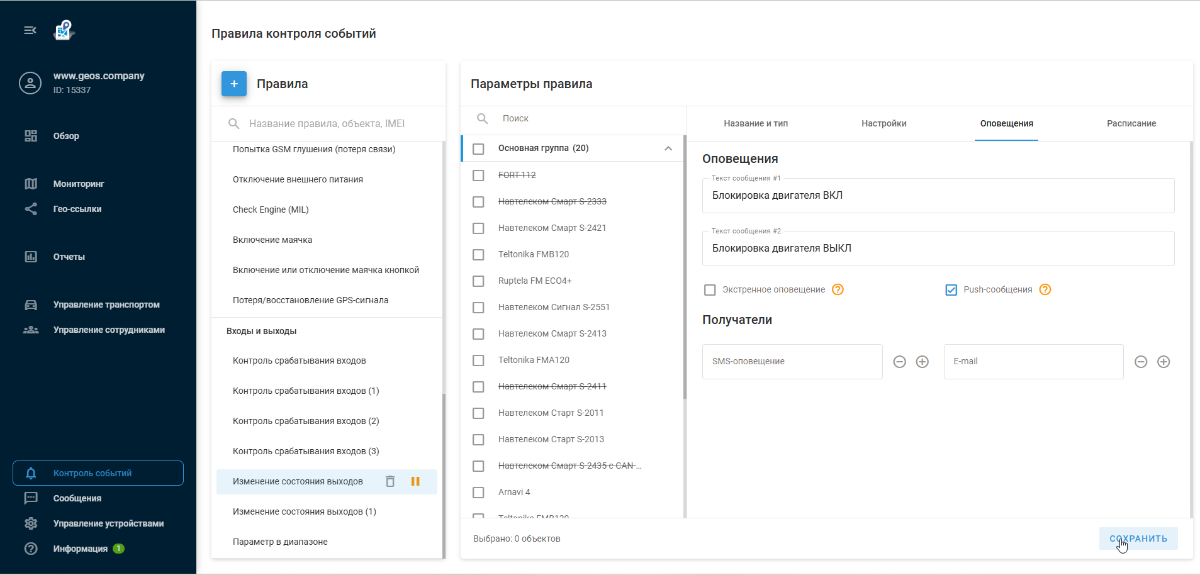Enable the Экстренное оповещение checkbox
1200x575 pixels.
[710, 290]
